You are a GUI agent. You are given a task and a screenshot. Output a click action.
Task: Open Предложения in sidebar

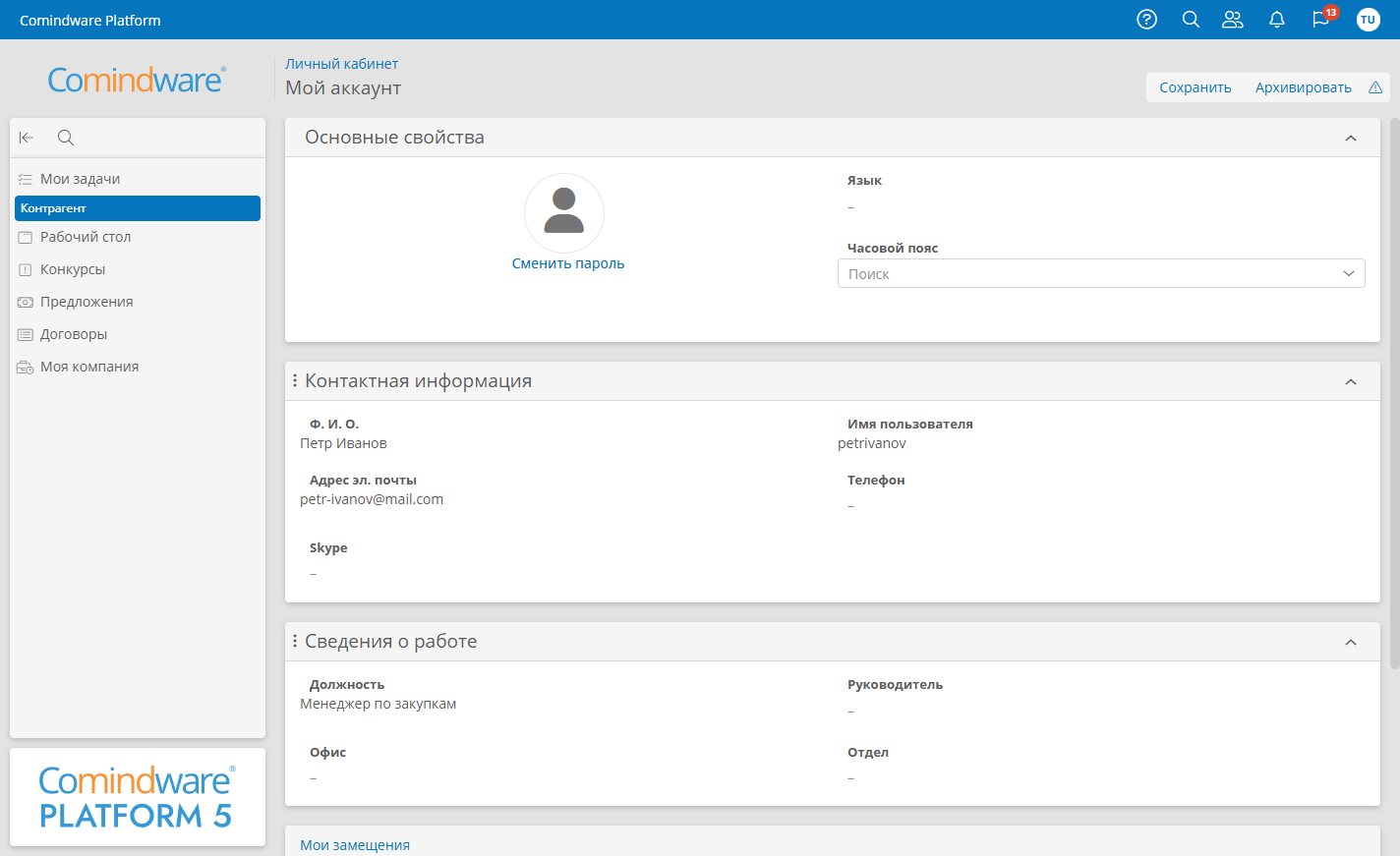[x=138, y=302]
